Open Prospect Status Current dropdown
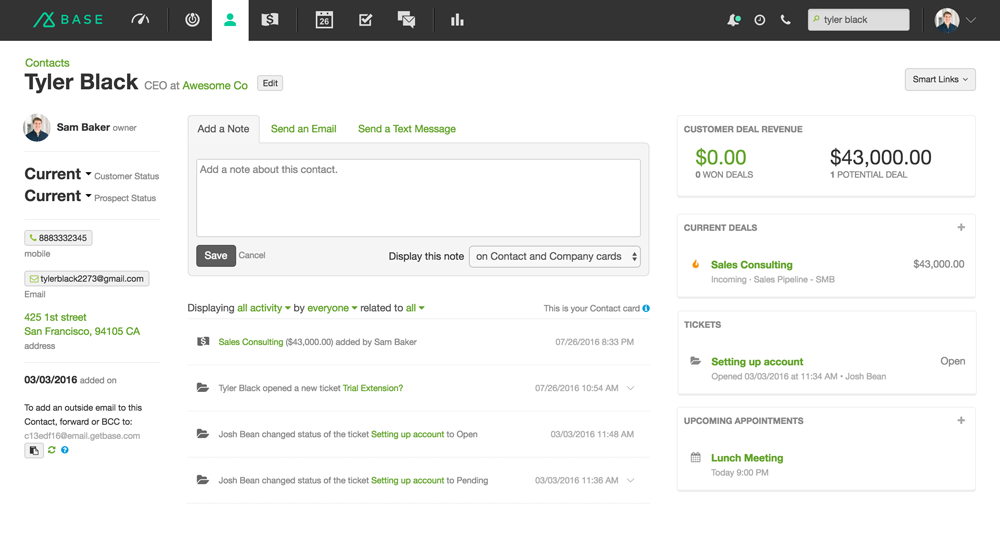 [x=58, y=196]
